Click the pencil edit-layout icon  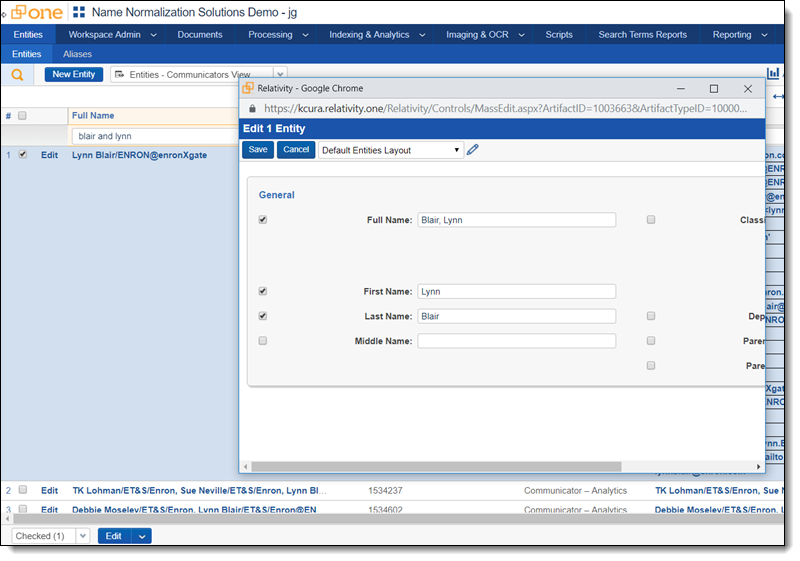473,150
